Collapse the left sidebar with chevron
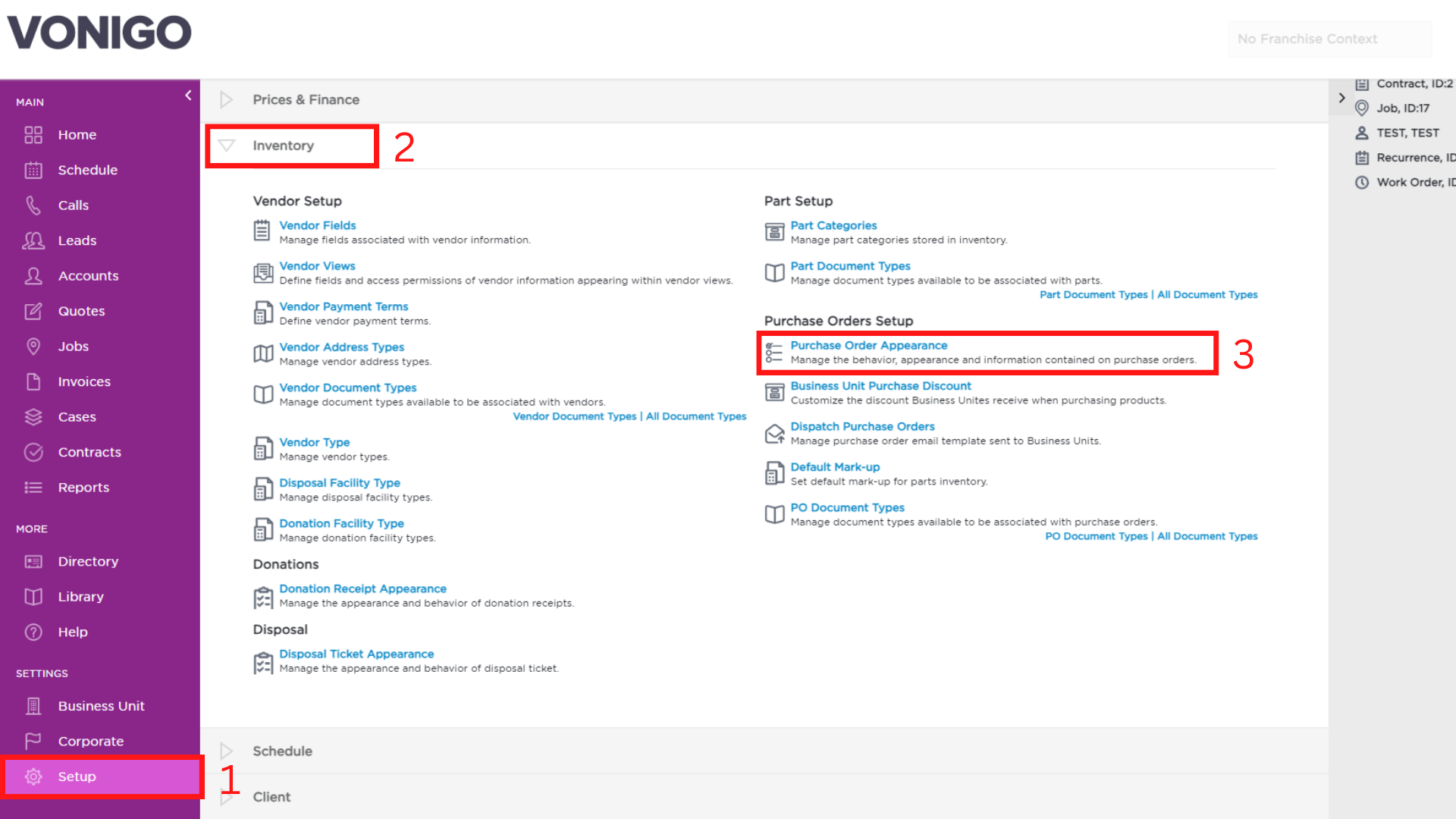 pos(188,96)
